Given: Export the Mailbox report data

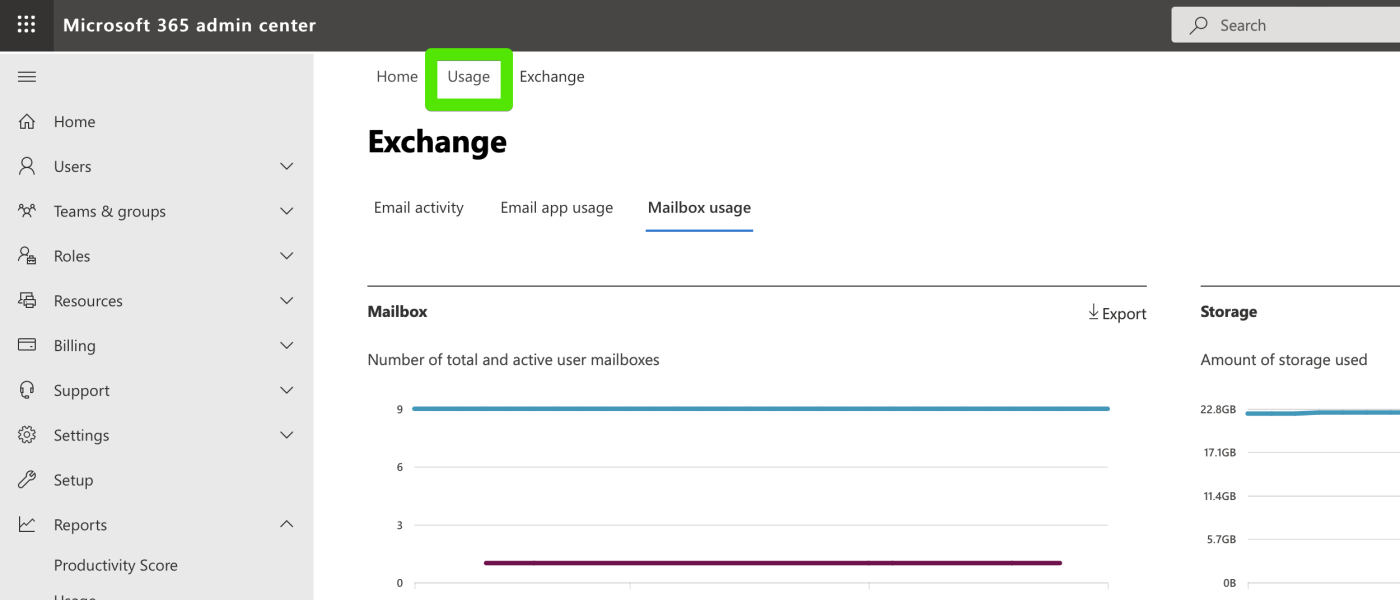Looking at the screenshot, I should click(x=1117, y=313).
